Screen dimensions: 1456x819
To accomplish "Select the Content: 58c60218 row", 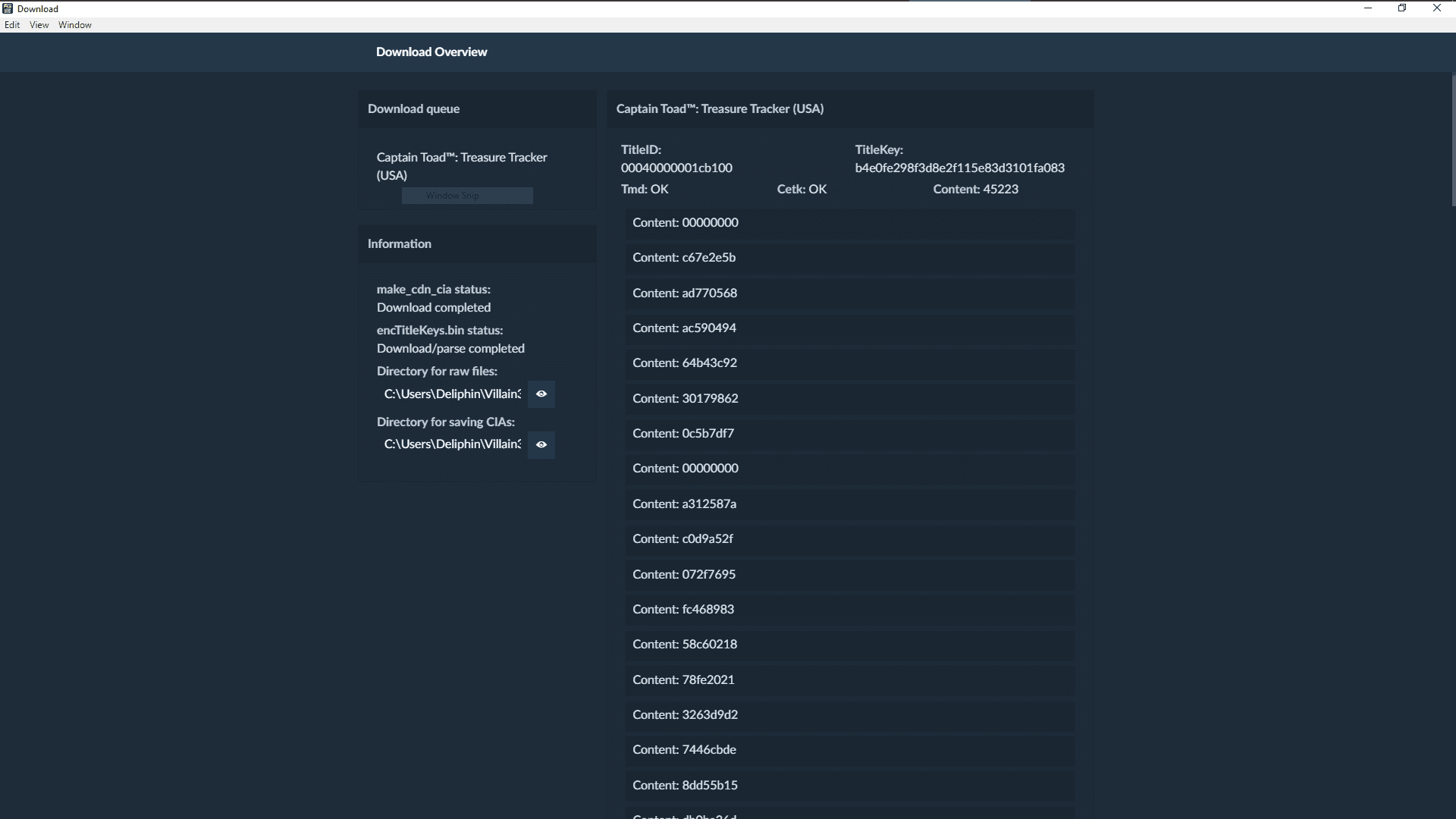I will pyautogui.click(x=850, y=645).
